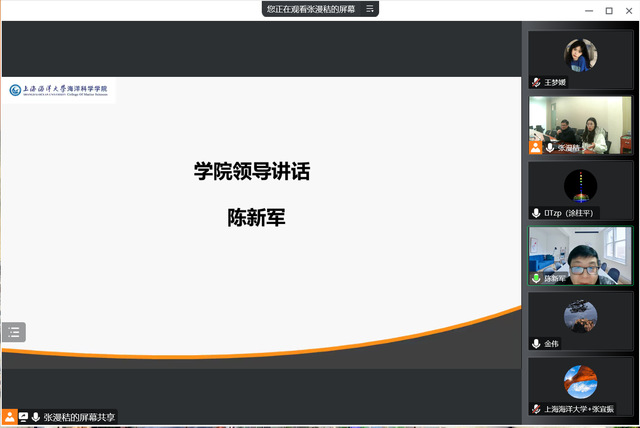This screenshot has width=640, height=428.
Task: Click the microphone icon next to DTzp
Action: 536,213
